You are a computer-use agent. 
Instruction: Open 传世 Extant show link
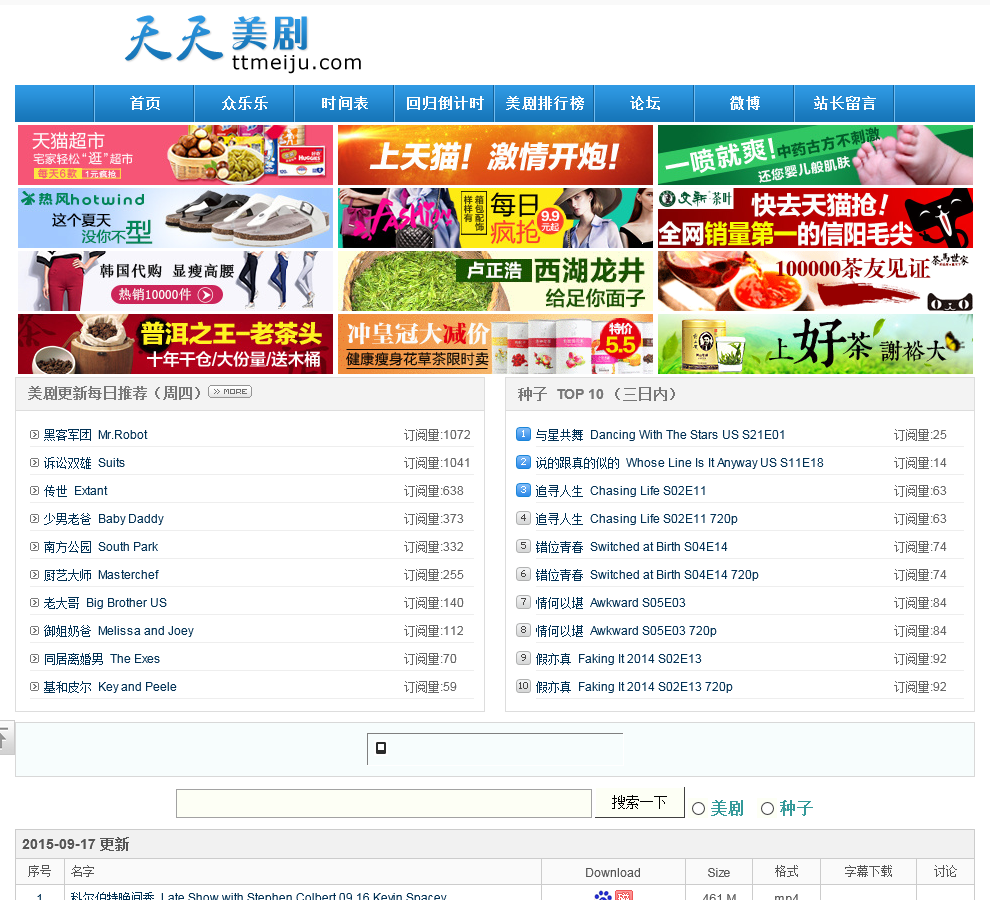75,491
